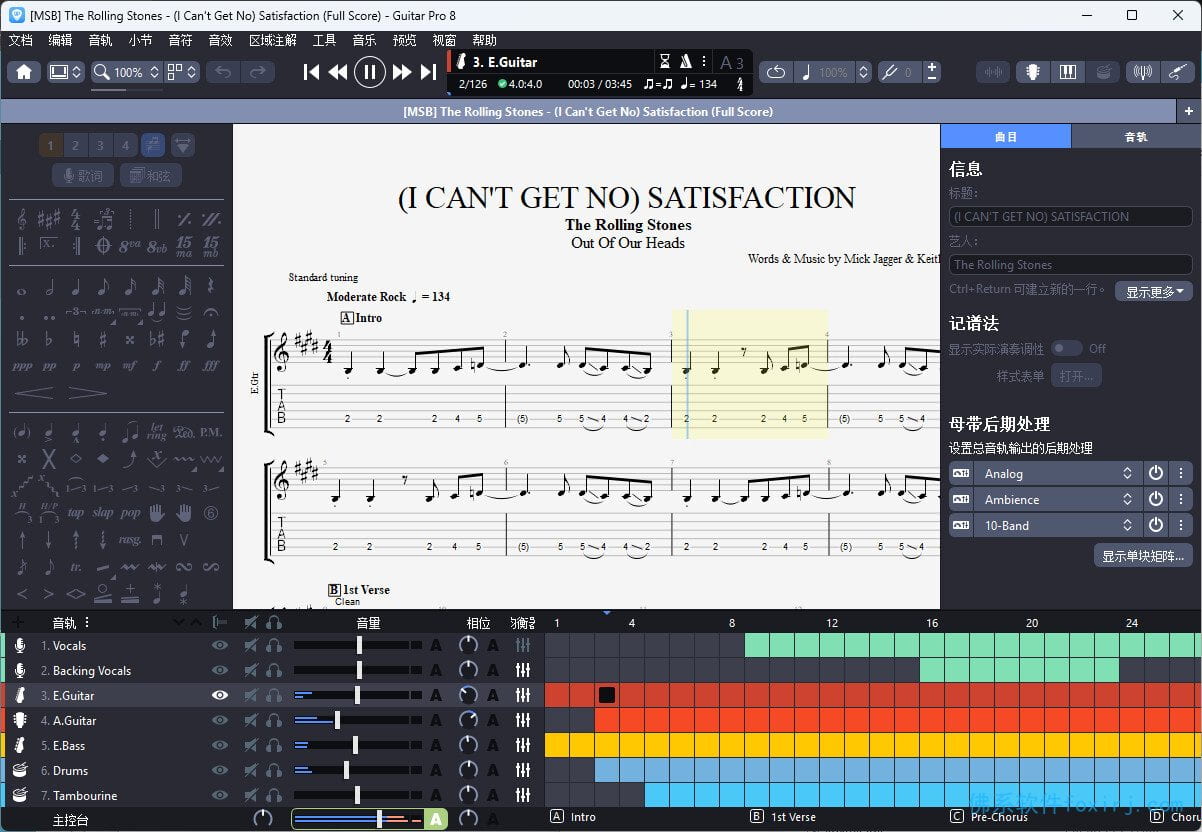The width and height of the screenshot is (1202, 832).
Task: Redo the action arrow
Action: (257, 72)
